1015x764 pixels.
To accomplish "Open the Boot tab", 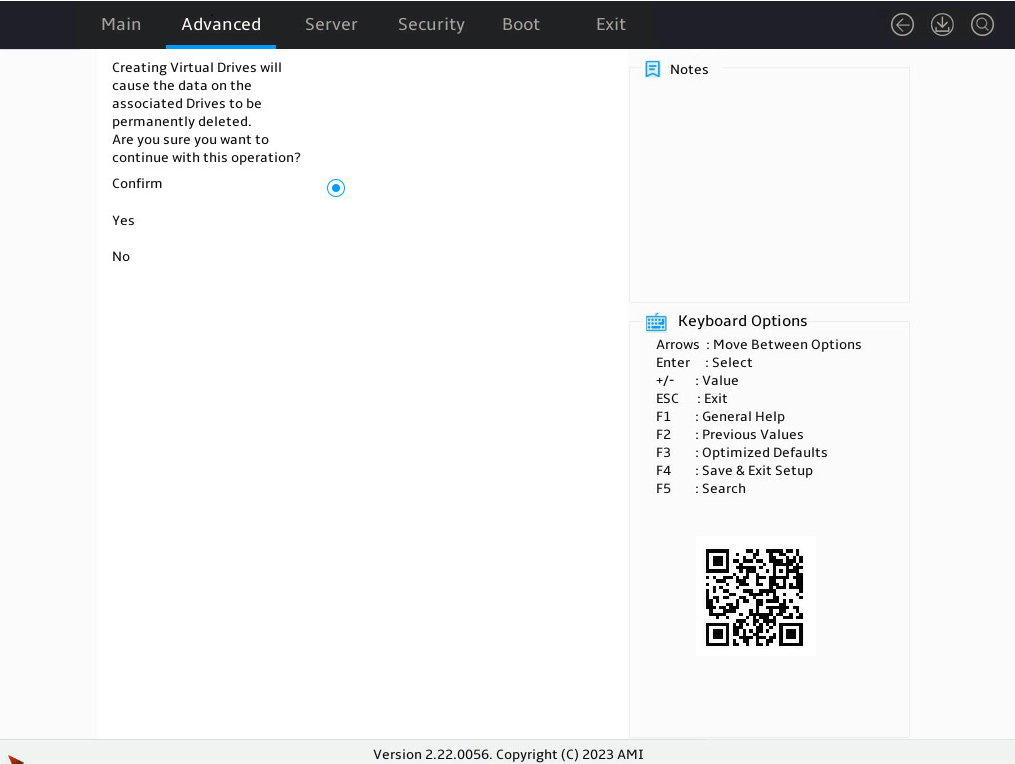I will [520, 24].
